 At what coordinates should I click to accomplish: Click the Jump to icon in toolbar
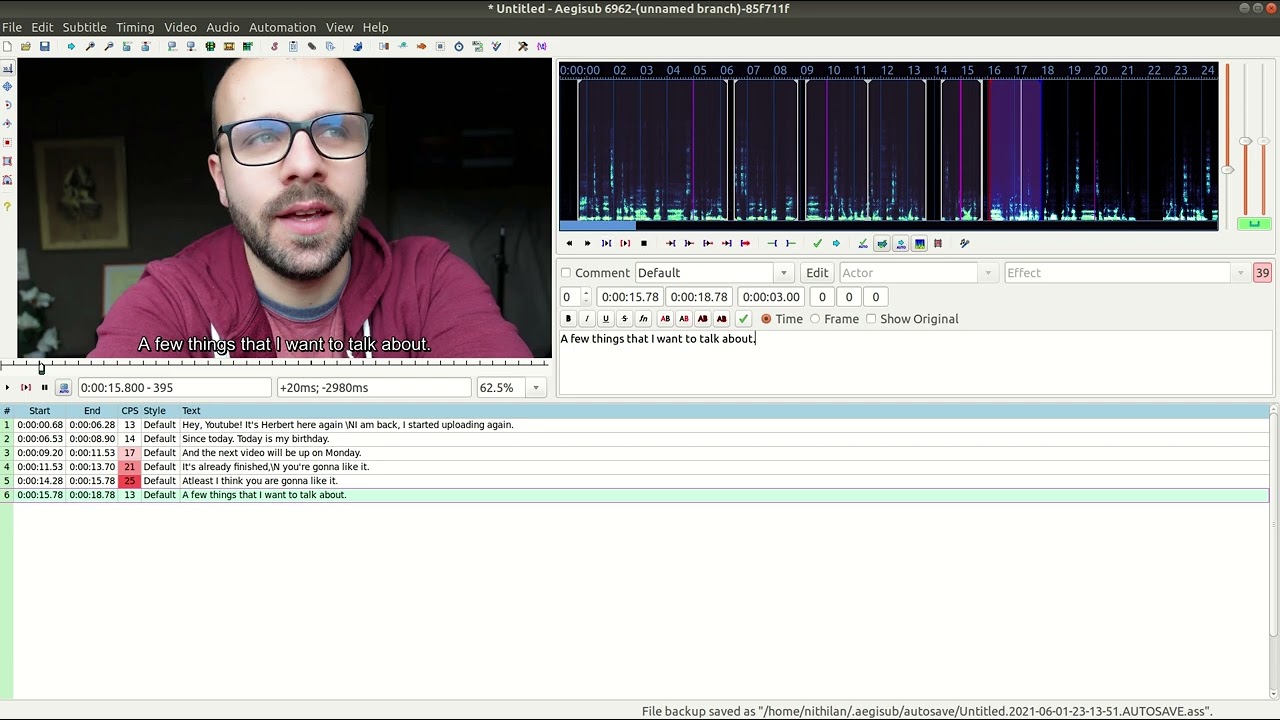pyautogui.click(x=71, y=46)
